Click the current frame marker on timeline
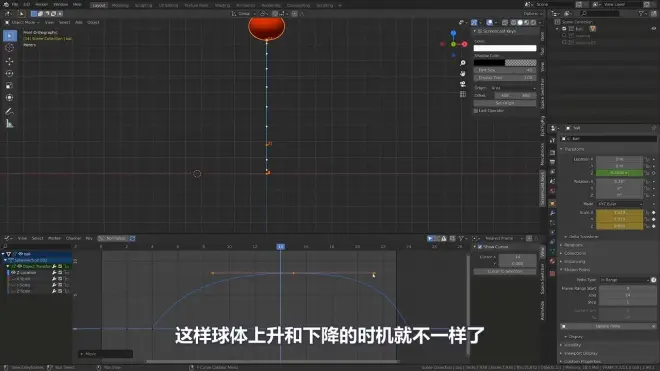 (280, 246)
